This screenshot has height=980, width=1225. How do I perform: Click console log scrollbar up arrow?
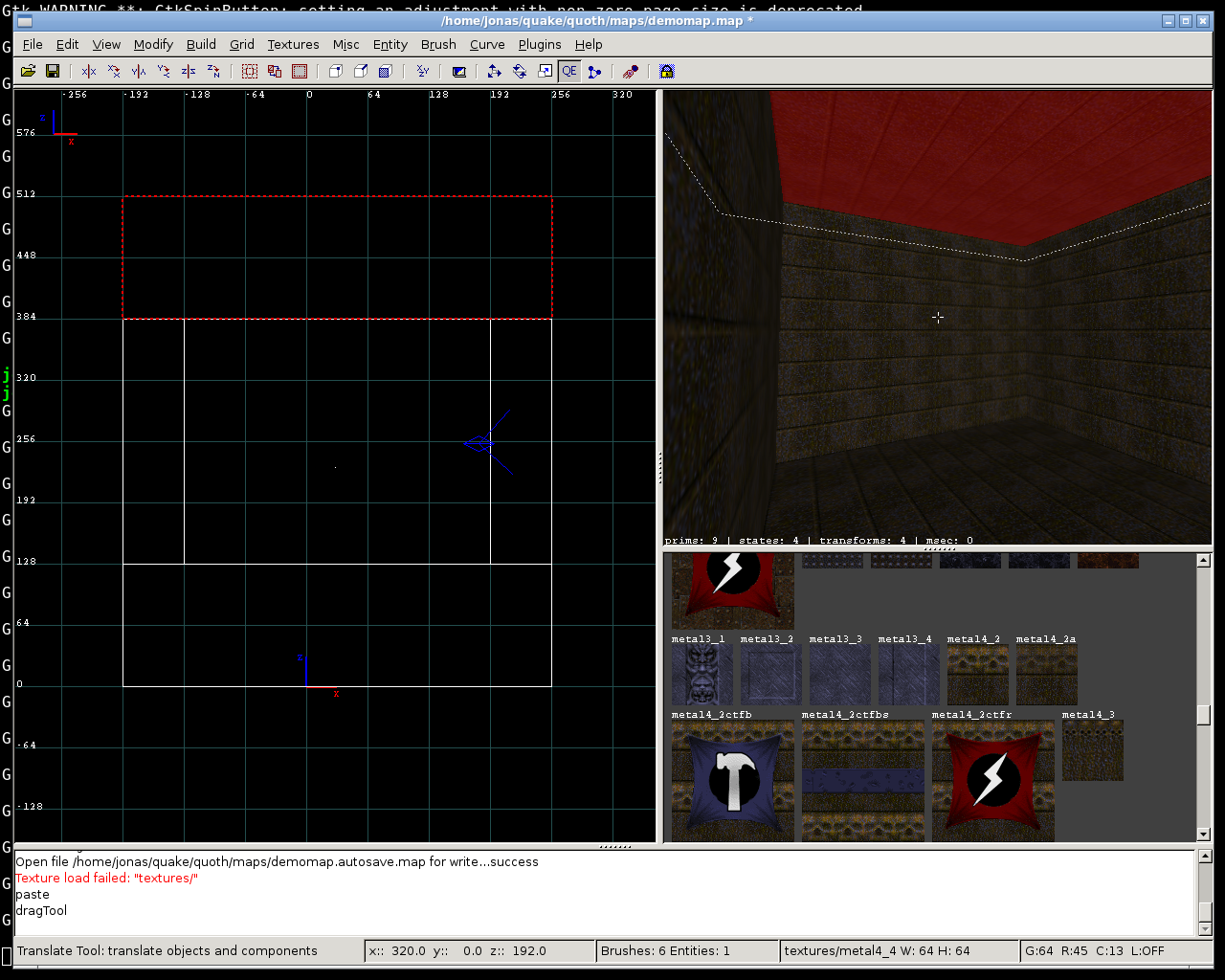(1205, 857)
